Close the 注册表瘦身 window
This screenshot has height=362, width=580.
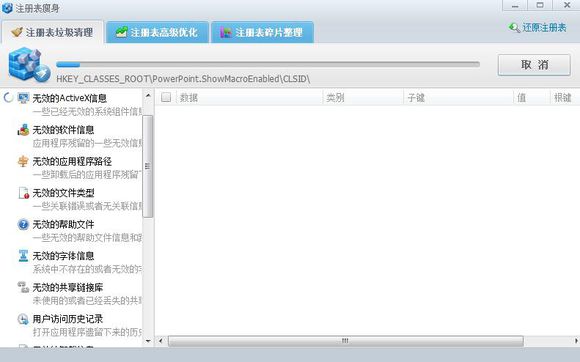point(566,5)
